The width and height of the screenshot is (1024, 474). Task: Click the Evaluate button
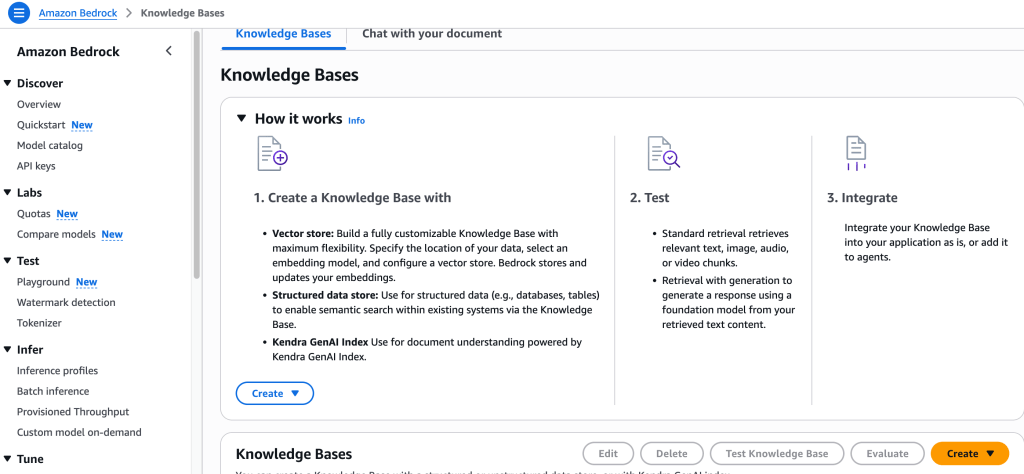[x=887, y=453]
